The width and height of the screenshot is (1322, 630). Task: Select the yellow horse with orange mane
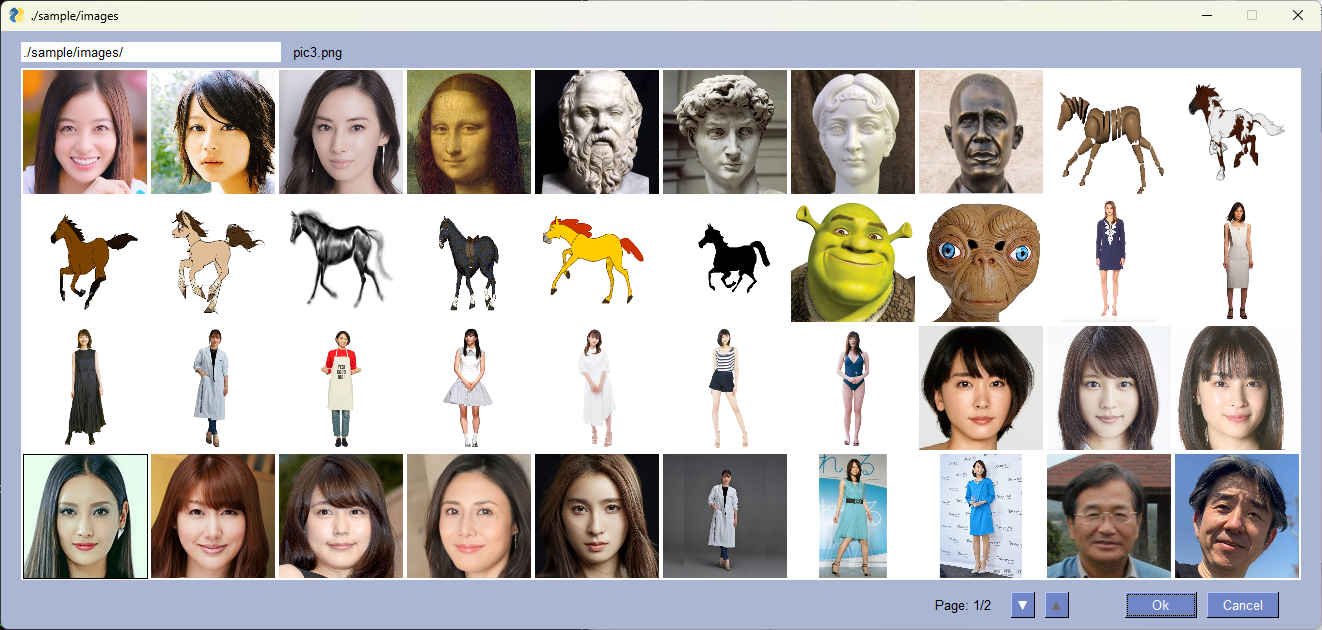596,258
